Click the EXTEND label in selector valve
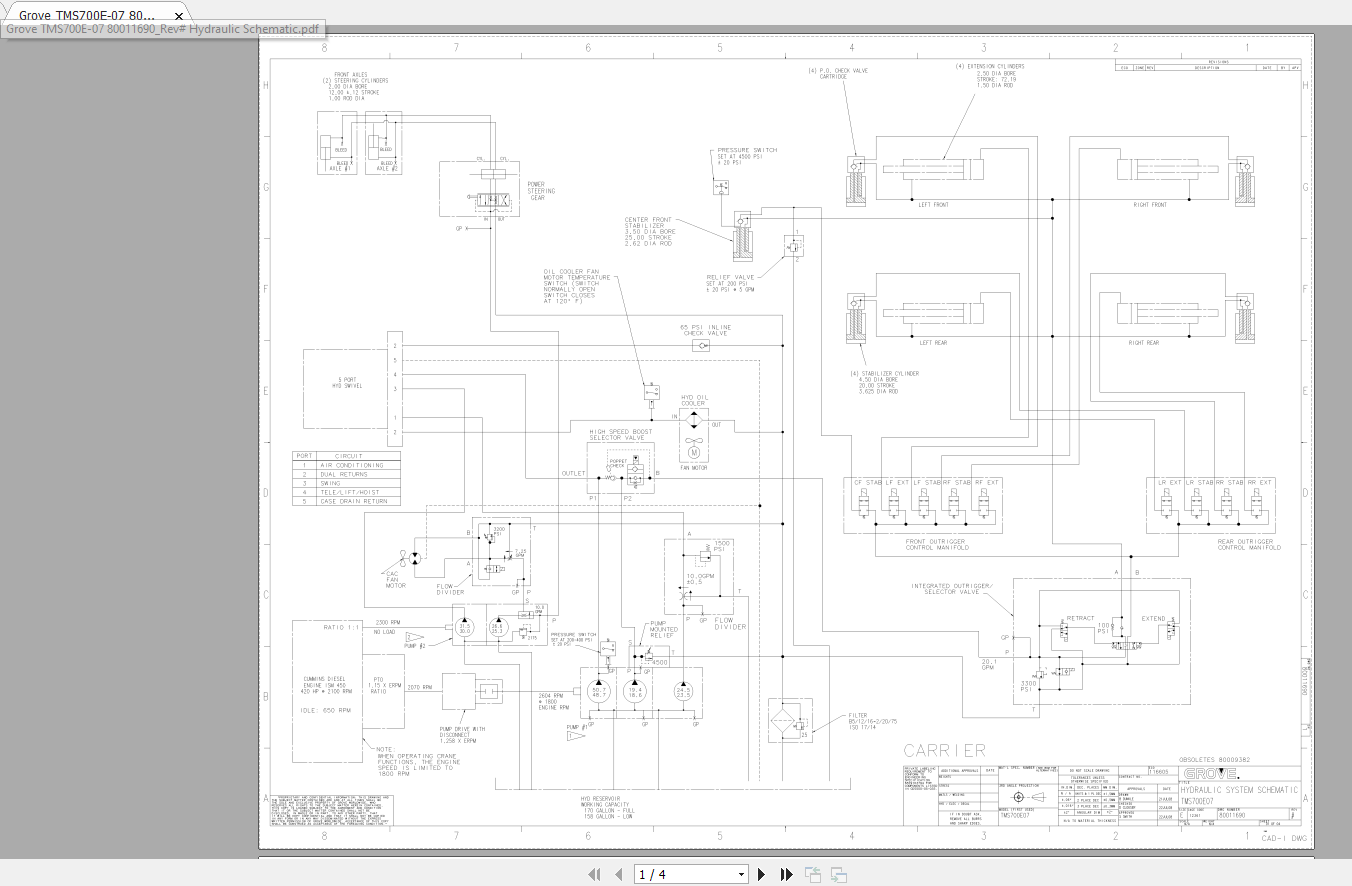Image resolution: width=1352 pixels, height=886 pixels. tap(1153, 618)
